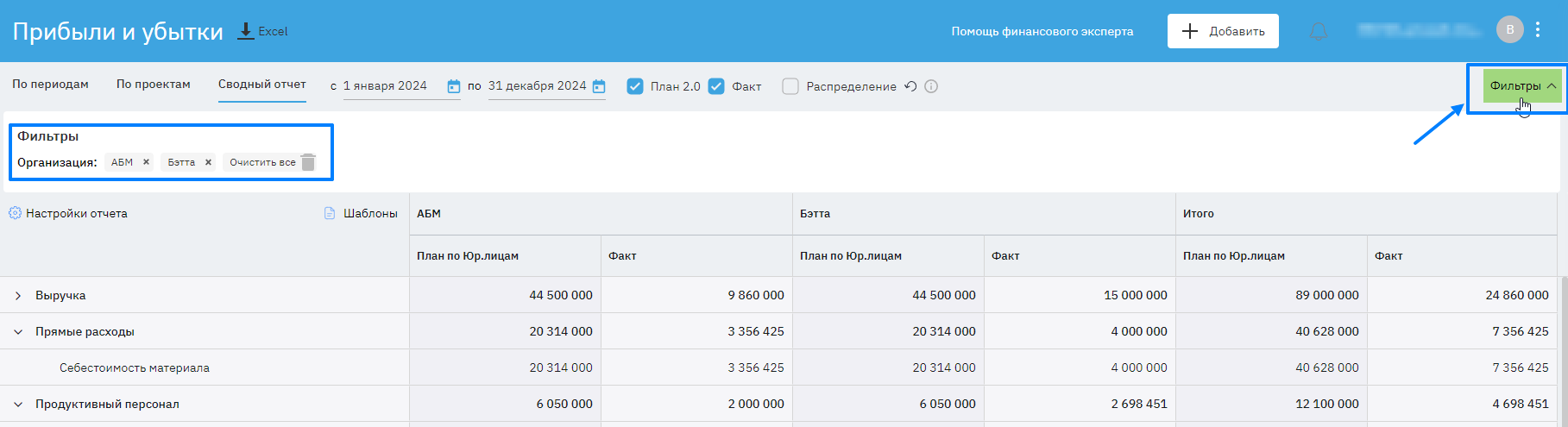Switch to the По проектам tab
Image resolution: width=1568 pixels, height=427 pixels.
coord(154,85)
